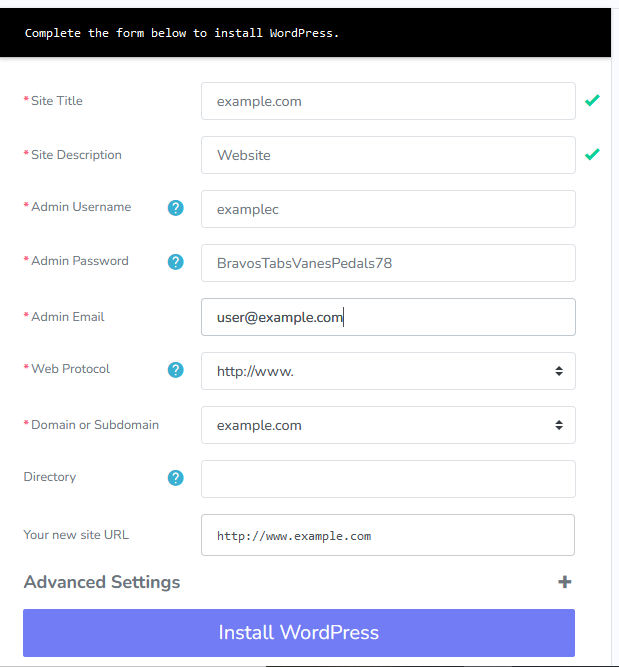Expand the Advanced Settings heading
The width and height of the screenshot is (619, 667).
(x=102, y=582)
